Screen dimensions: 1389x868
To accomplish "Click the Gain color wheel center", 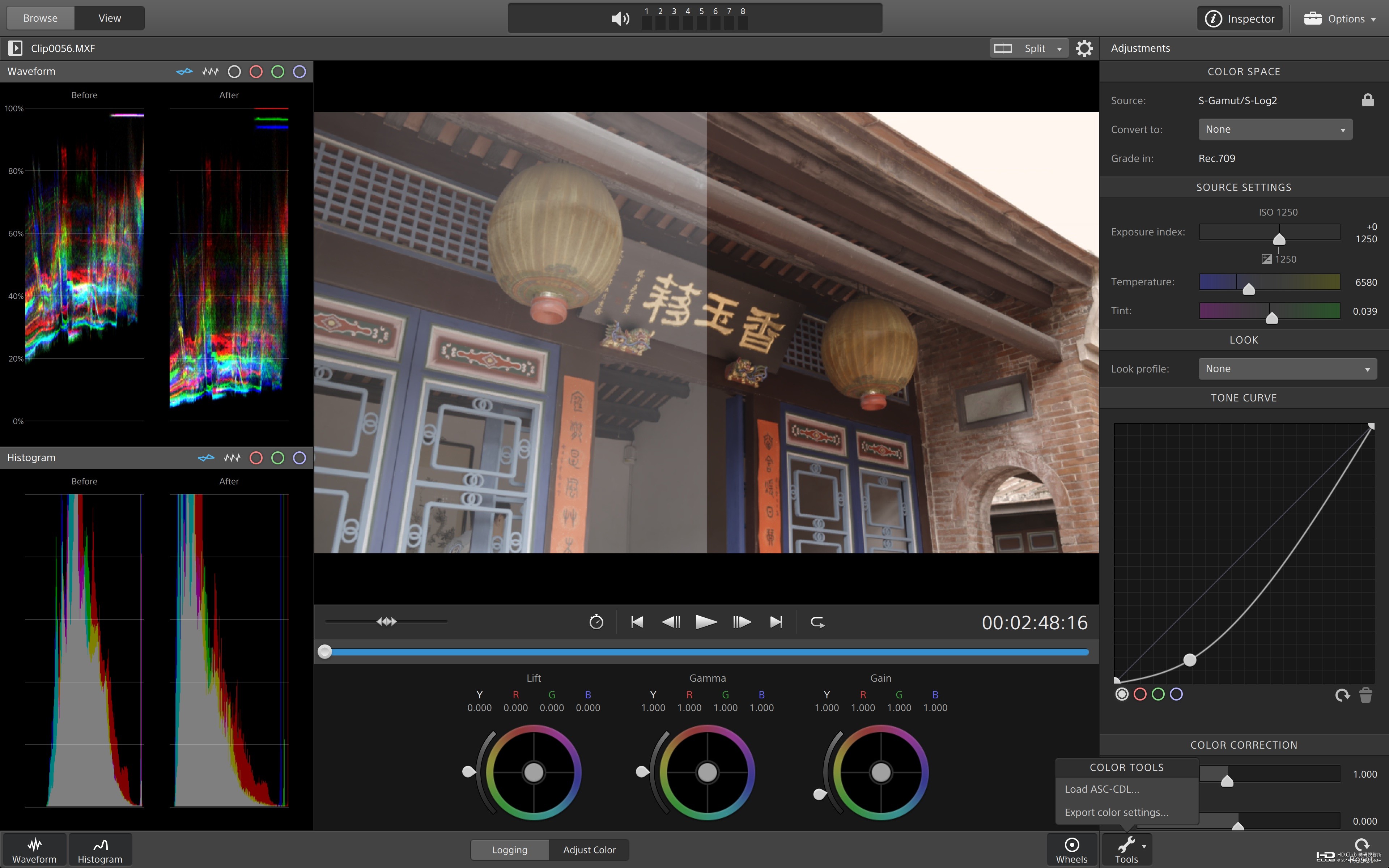I will 881,773.
